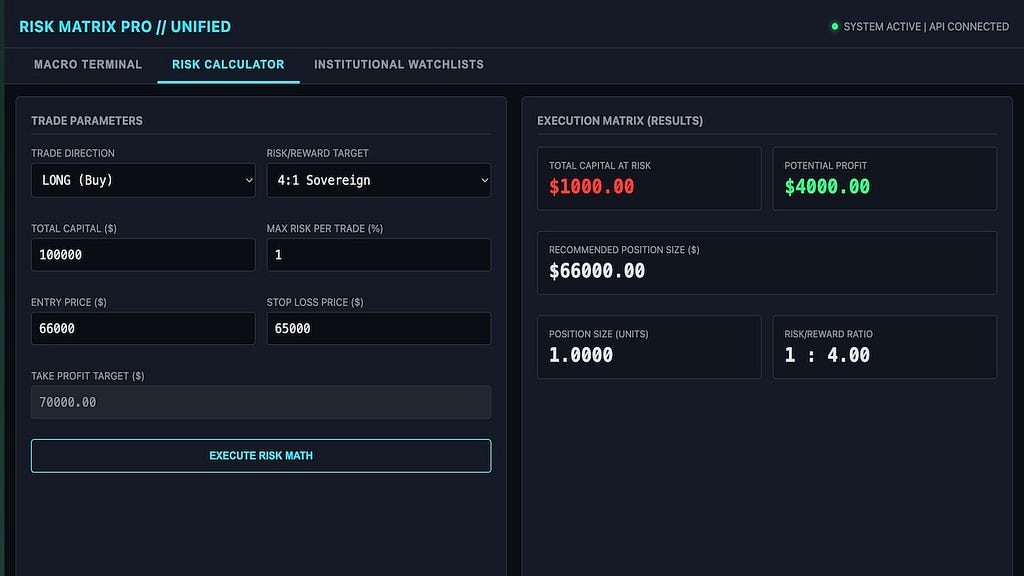The height and width of the screenshot is (576, 1024).
Task: Click the Stop Loss Price field
Action: pyautogui.click(x=379, y=328)
